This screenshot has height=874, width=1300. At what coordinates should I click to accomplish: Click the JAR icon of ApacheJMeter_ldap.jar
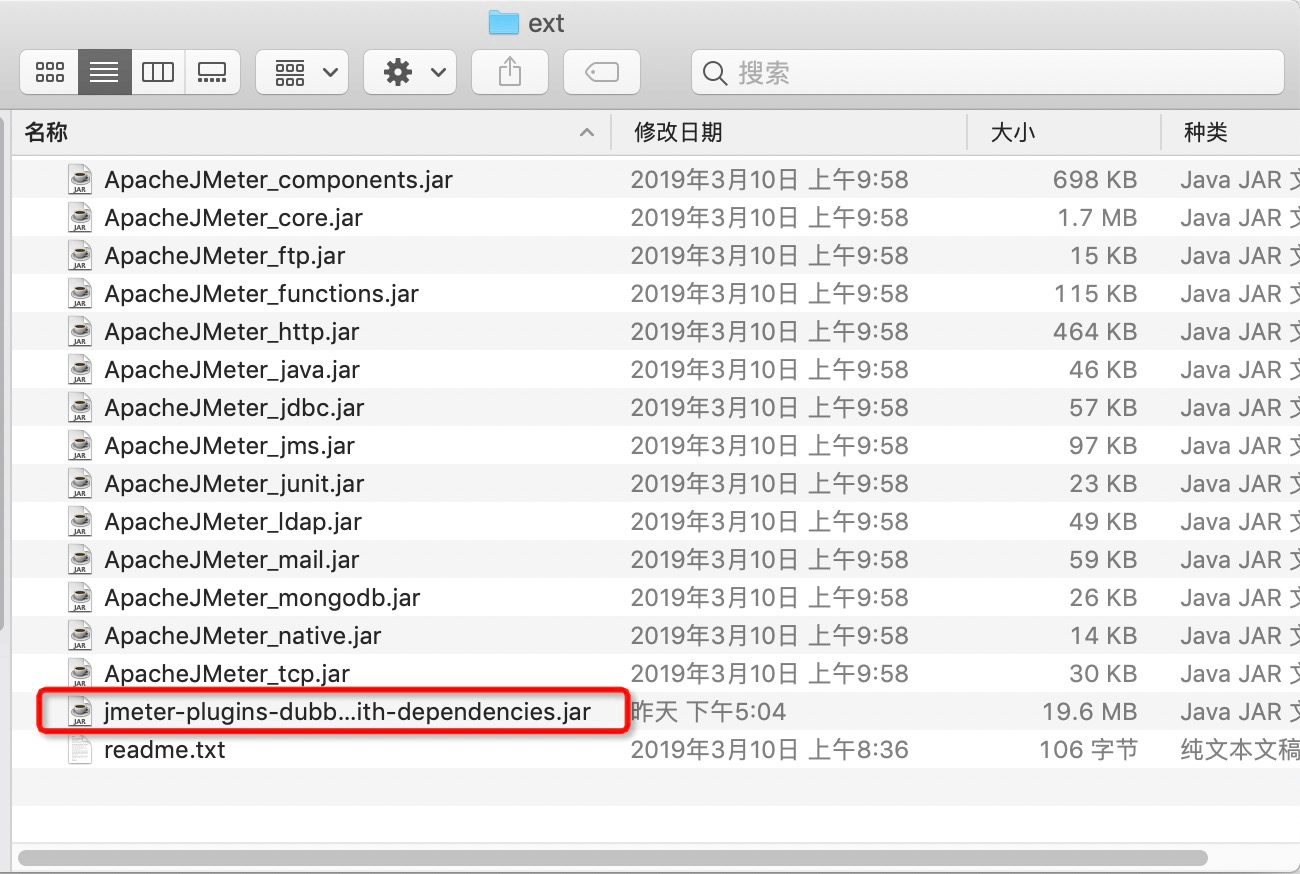coord(80,522)
